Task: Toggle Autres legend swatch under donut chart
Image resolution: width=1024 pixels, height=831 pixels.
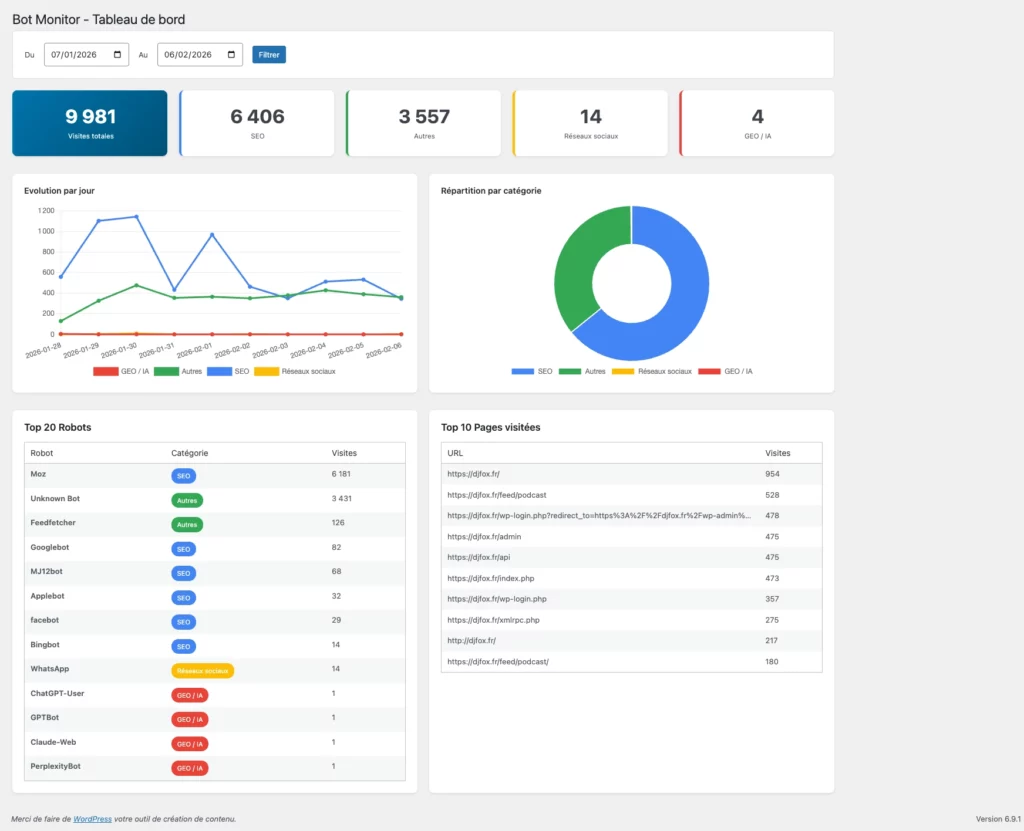Action: pyautogui.click(x=569, y=372)
